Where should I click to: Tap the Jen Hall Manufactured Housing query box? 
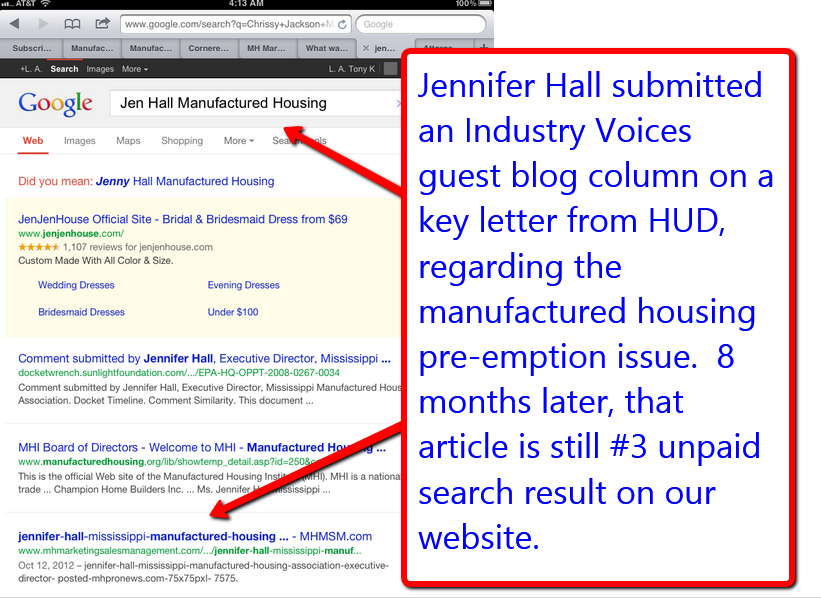click(255, 103)
